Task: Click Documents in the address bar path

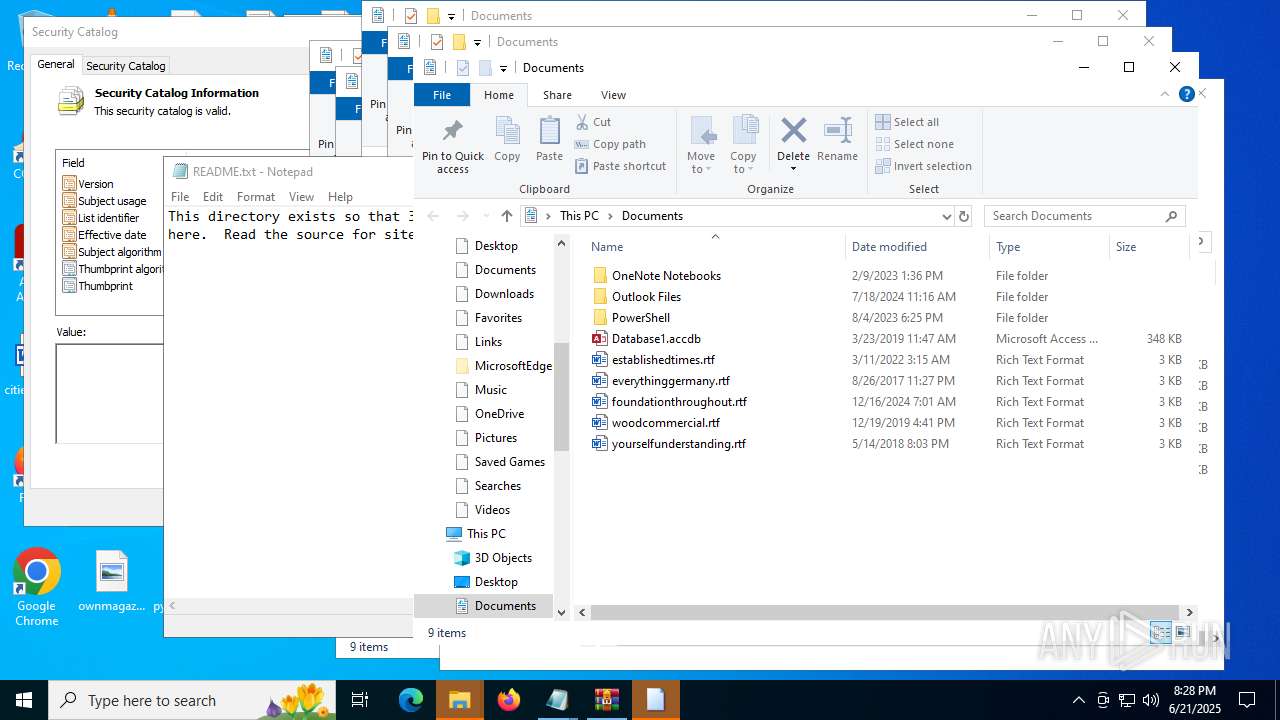Action: click(652, 216)
